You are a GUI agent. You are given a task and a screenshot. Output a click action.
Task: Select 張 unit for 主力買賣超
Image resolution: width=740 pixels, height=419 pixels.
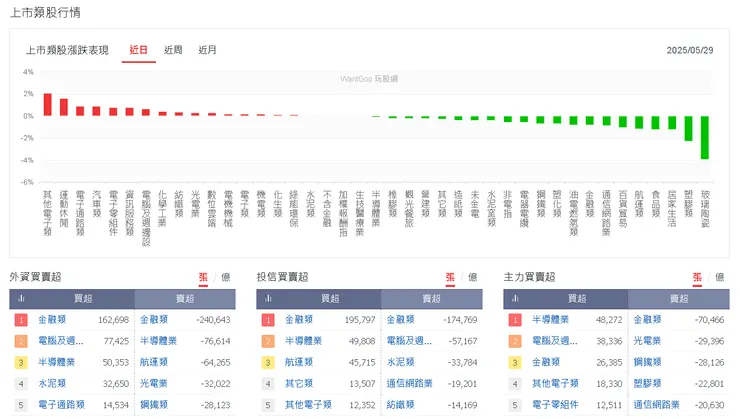pyautogui.click(x=697, y=277)
